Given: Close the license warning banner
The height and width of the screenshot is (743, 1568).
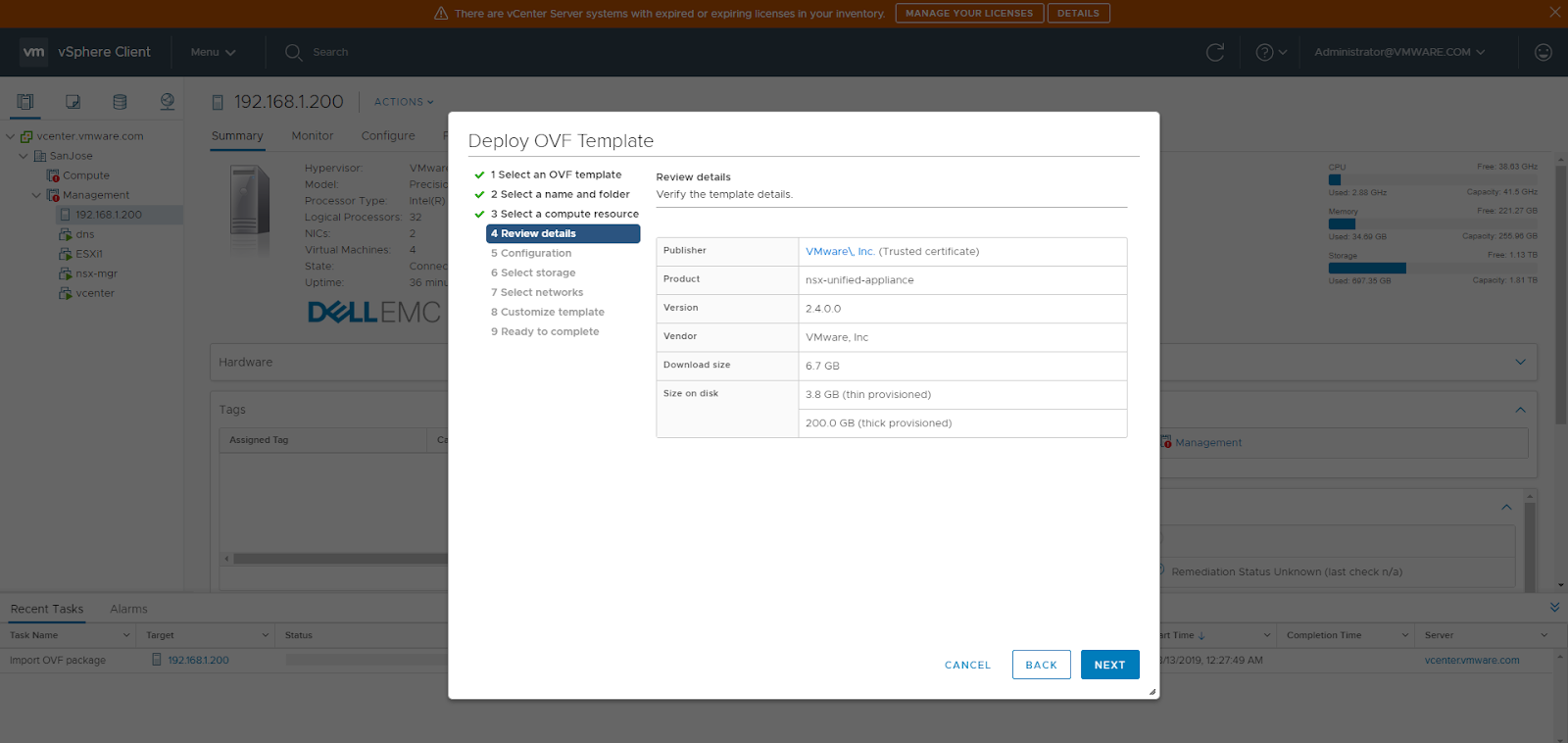Looking at the screenshot, I should [x=1554, y=13].
